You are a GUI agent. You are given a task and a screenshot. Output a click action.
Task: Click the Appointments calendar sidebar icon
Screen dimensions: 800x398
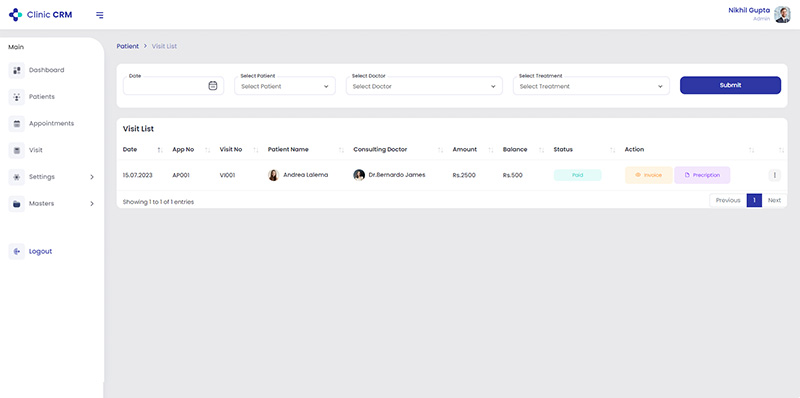pyautogui.click(x=16, y=123)
